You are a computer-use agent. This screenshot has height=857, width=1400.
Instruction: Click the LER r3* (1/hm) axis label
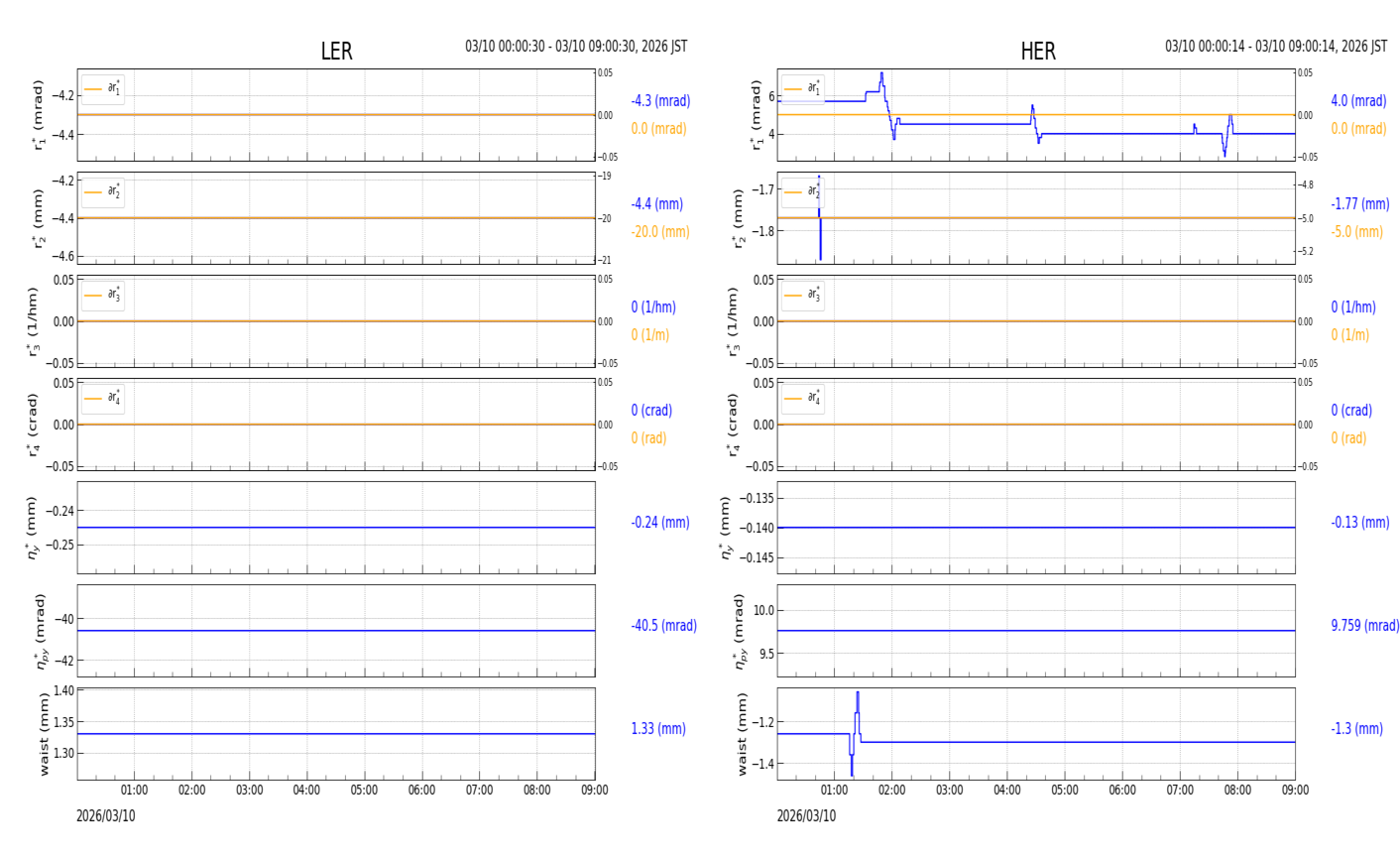tap(33, 321)
